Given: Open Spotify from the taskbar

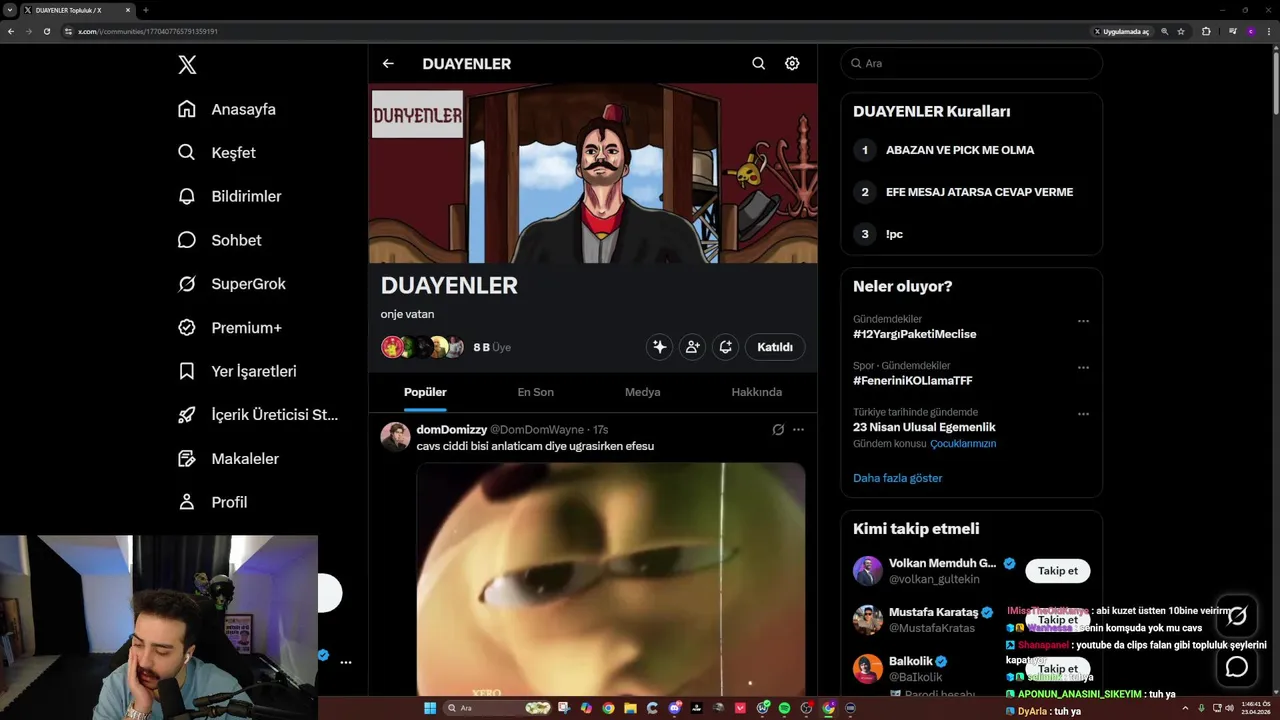Looking at the screenshot, I should (x=784, y=708).
